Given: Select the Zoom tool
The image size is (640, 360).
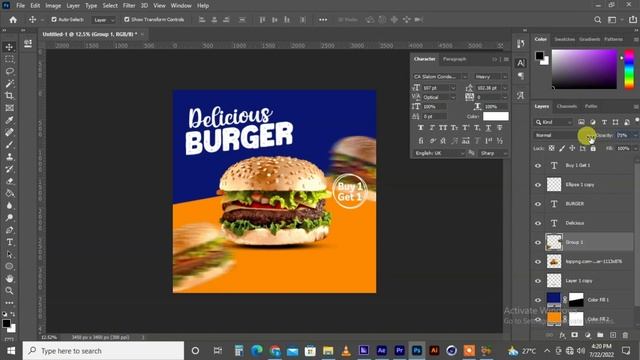Looking at the screenshot, I should tap(9, 291).
